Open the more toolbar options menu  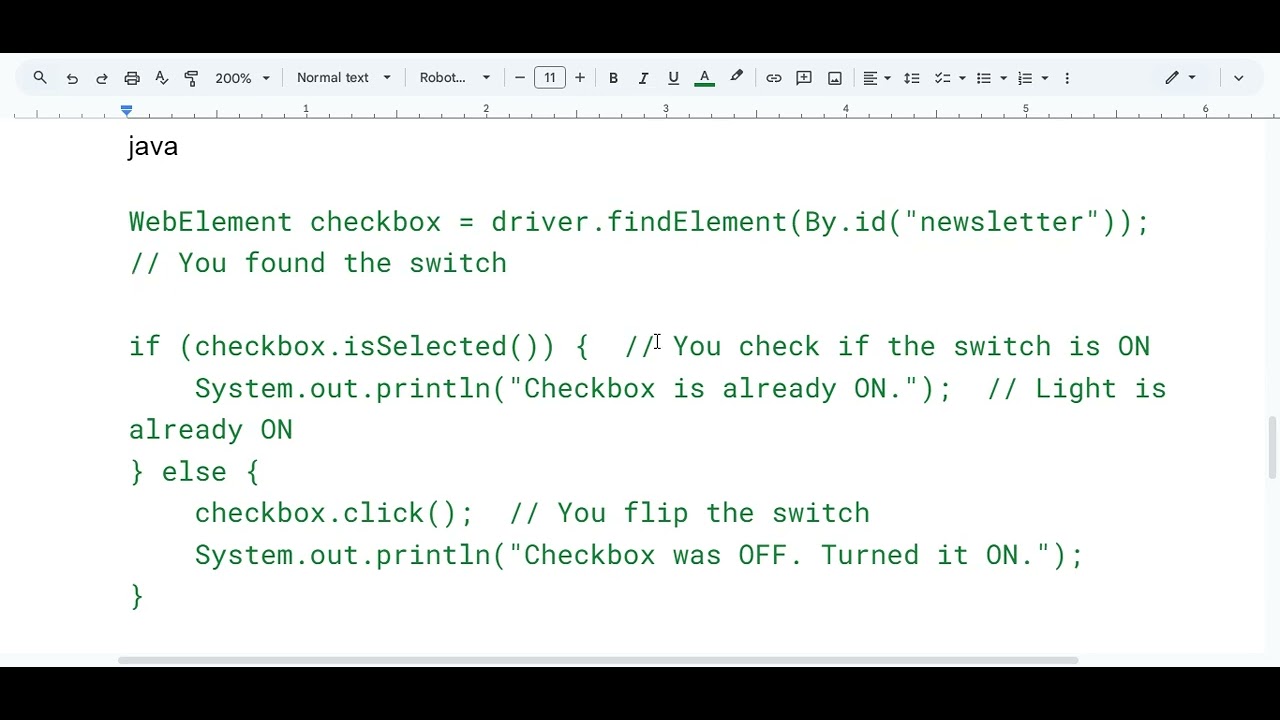click(x=1067, y=78)
